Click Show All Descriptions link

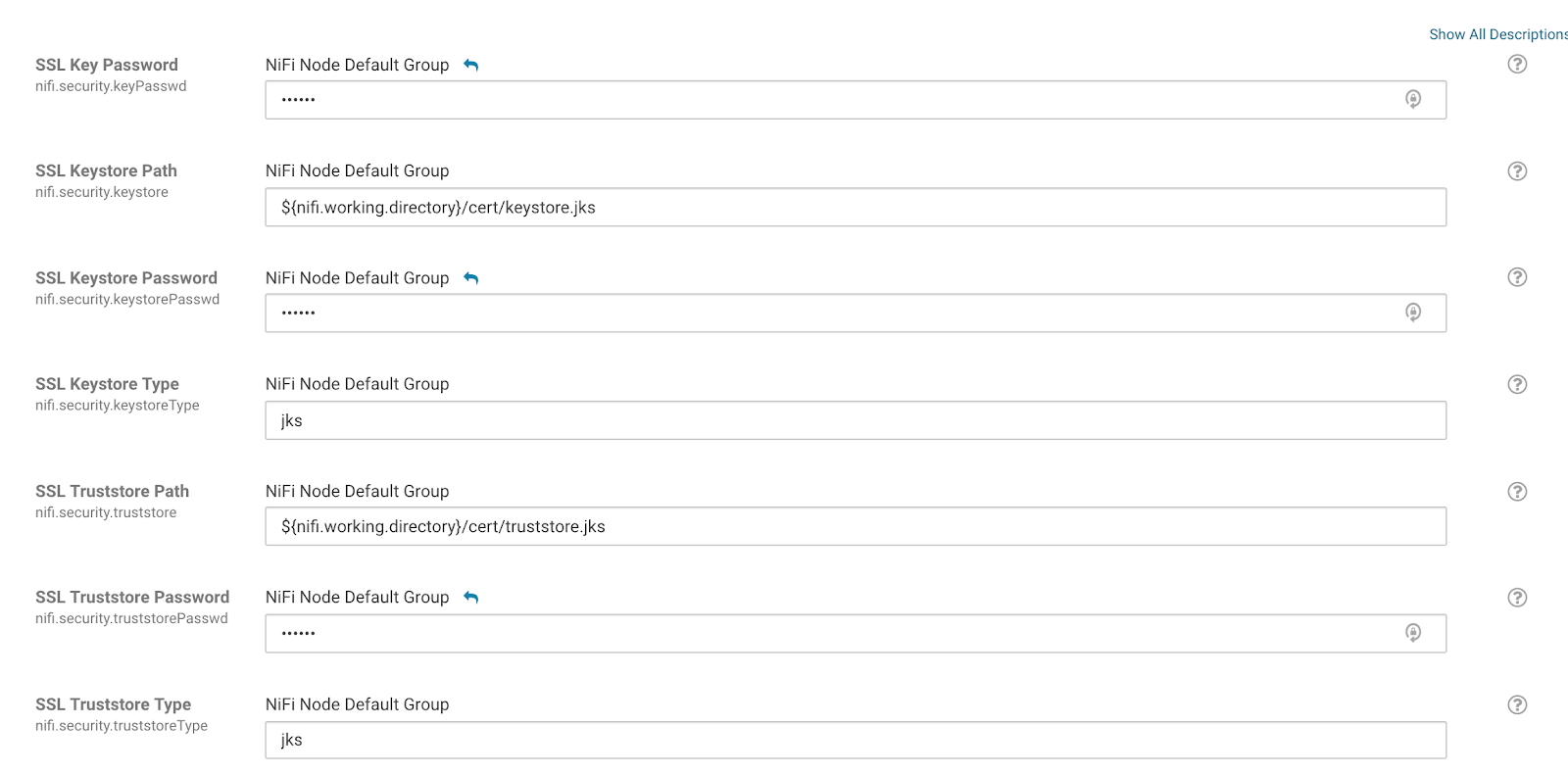1497,34
